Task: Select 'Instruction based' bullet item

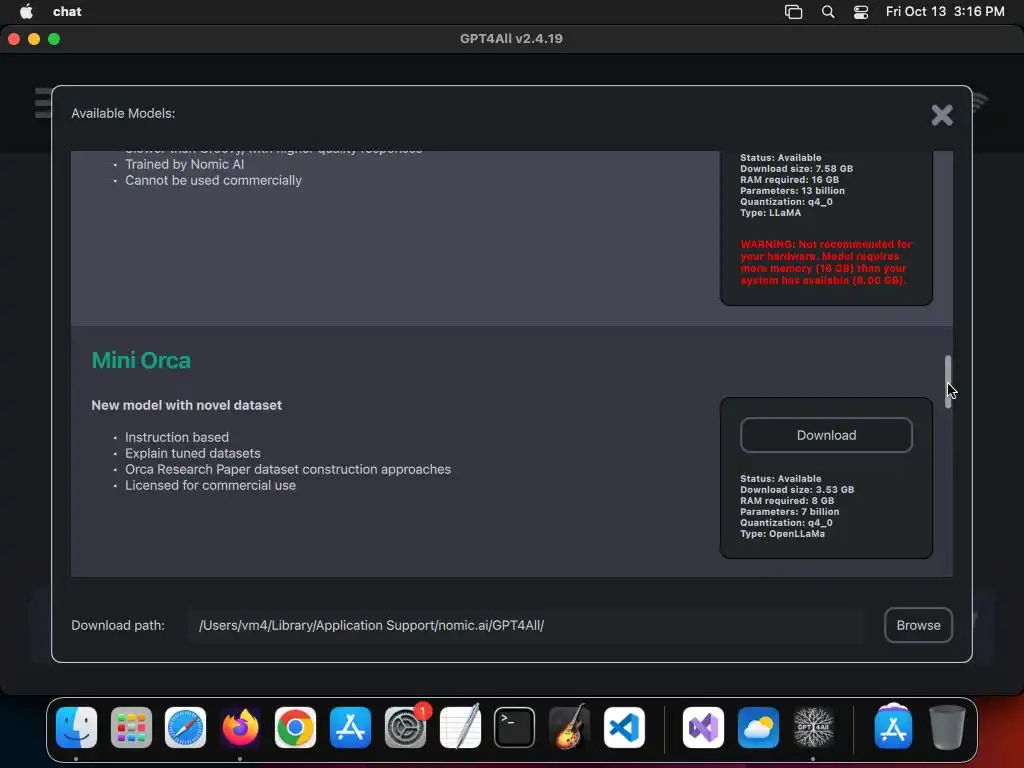Action: point(177,437)
